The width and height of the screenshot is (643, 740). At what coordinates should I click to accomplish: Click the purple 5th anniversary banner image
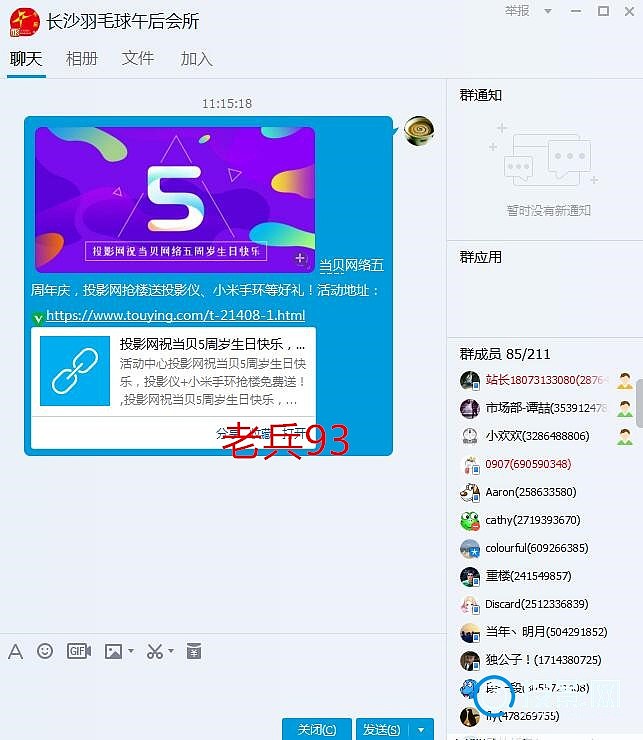(x=175, y=199)
